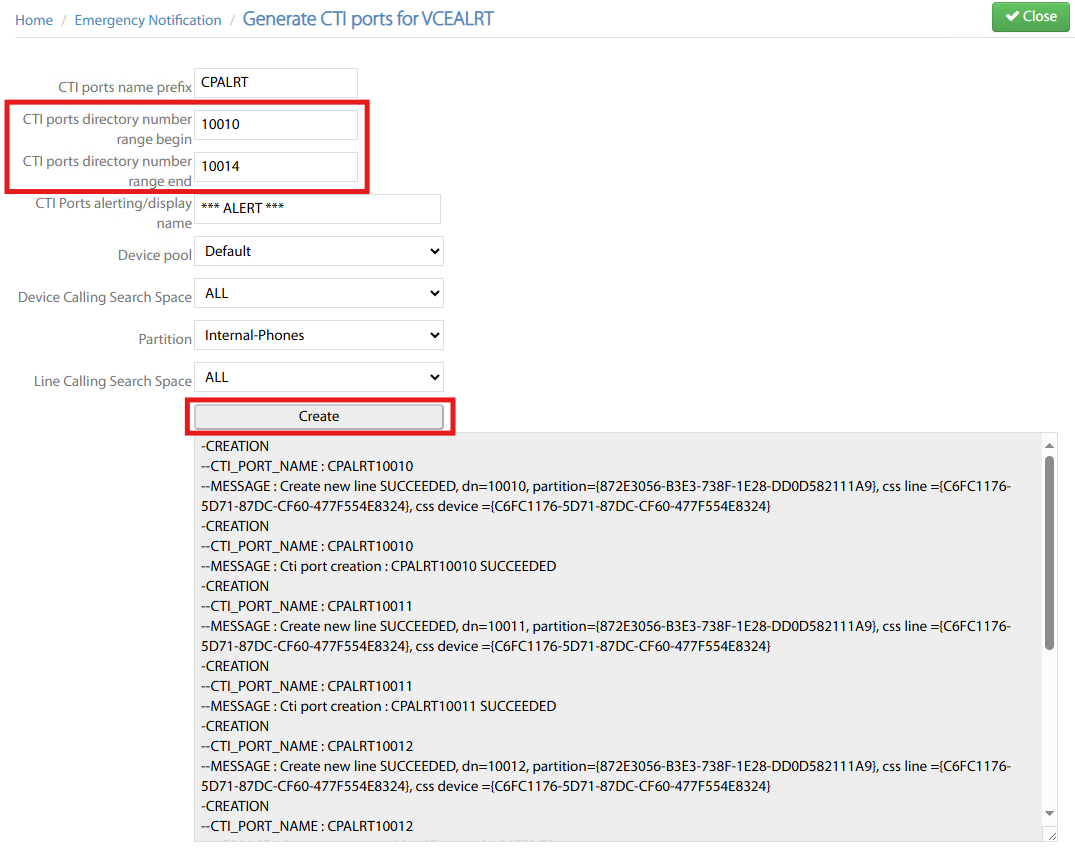Screen dimensions: 1075x848
Task: Focus the CTI ports name prefix field
Action: 276,83
